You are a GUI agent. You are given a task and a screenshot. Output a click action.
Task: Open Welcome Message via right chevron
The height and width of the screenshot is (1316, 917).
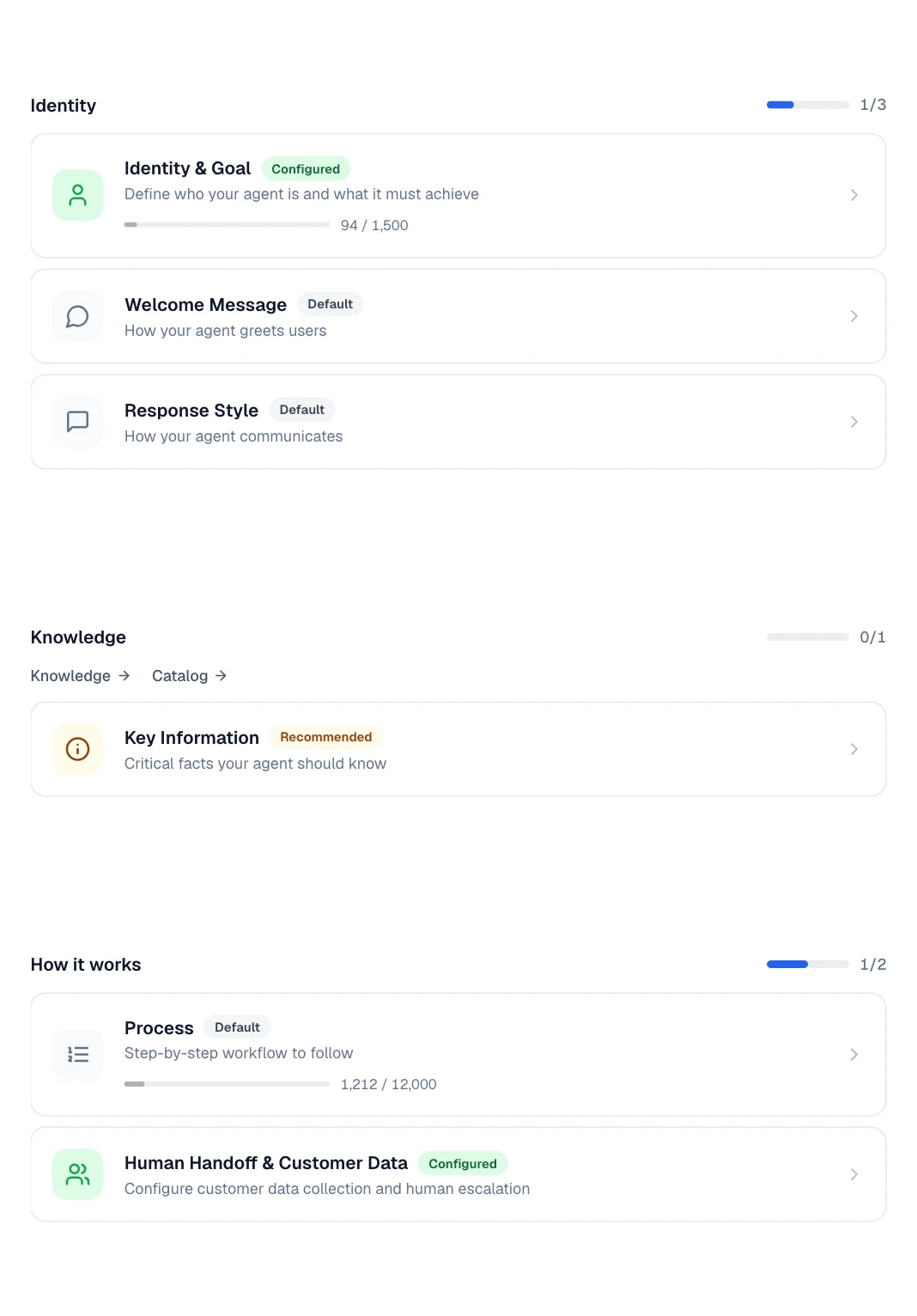pyautogui.click(x=853, y=316)
